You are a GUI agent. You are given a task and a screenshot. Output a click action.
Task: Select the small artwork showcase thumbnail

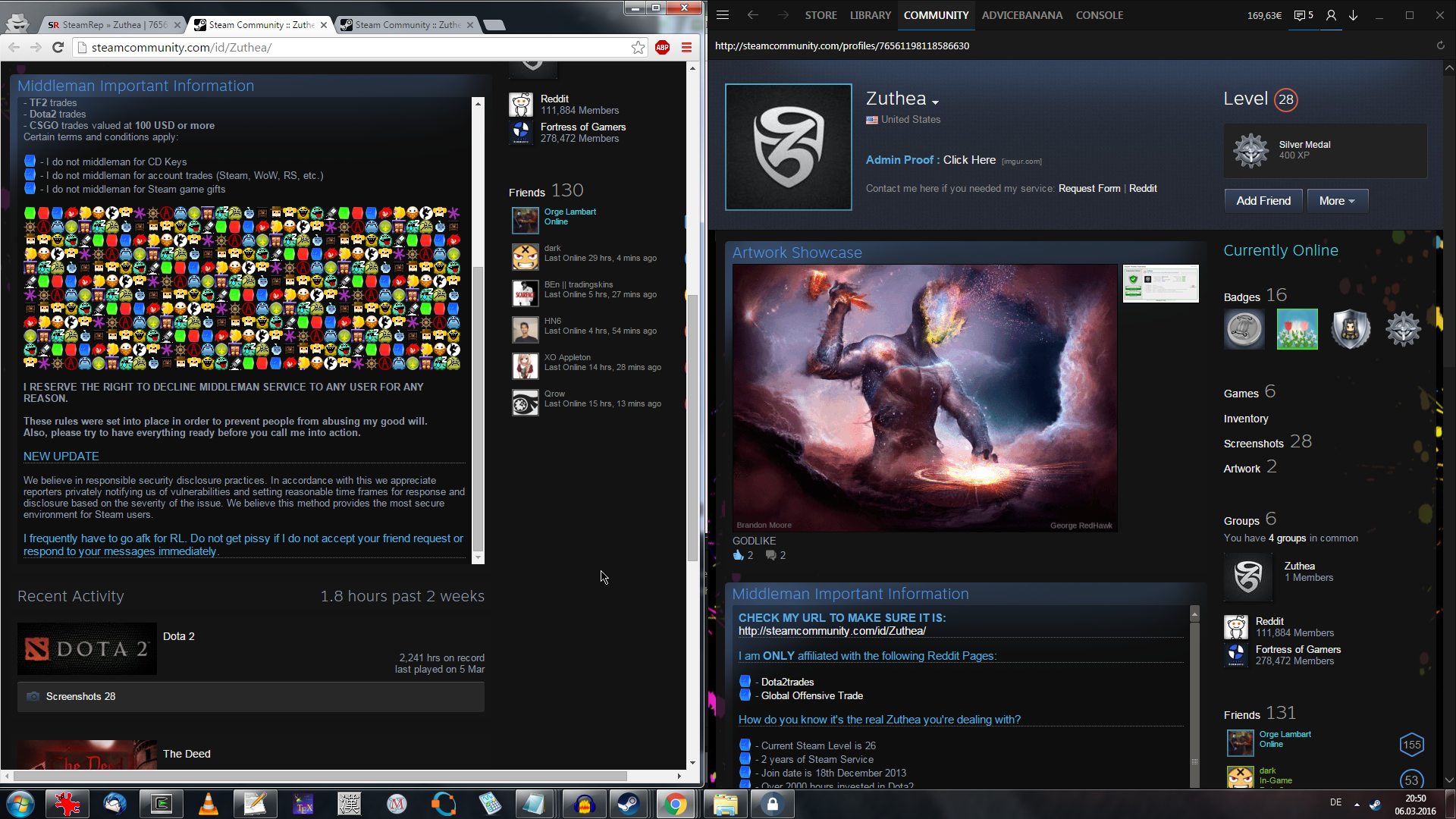[x=1160, y=284]
